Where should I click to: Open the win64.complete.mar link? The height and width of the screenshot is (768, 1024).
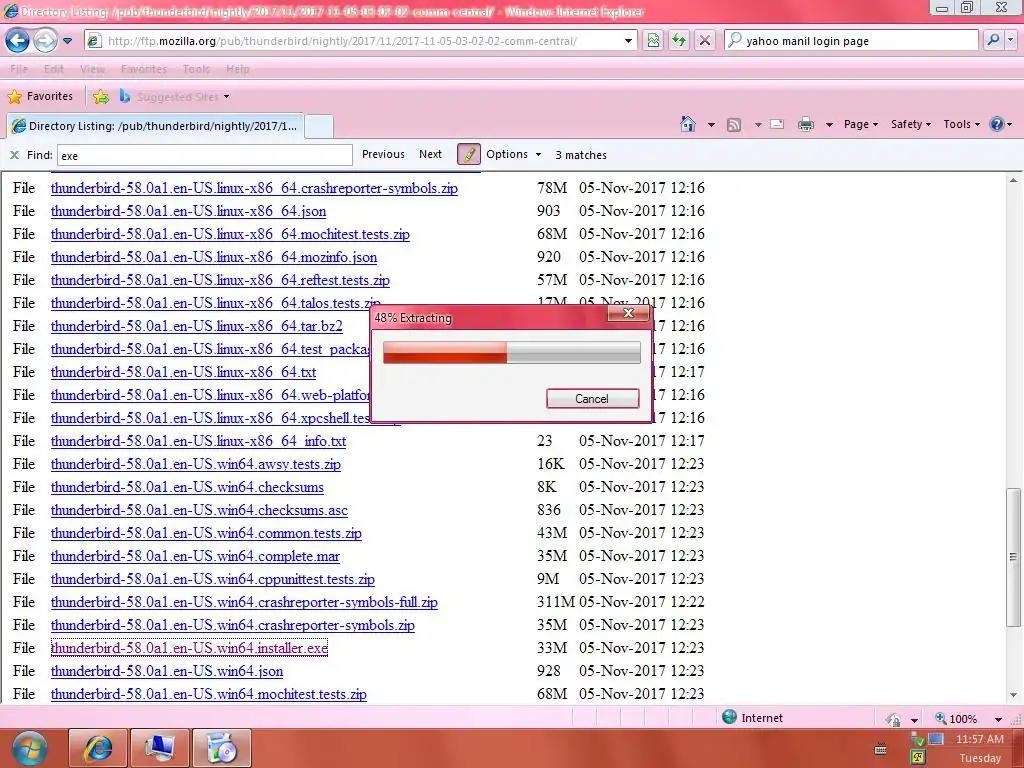point(195,556)
